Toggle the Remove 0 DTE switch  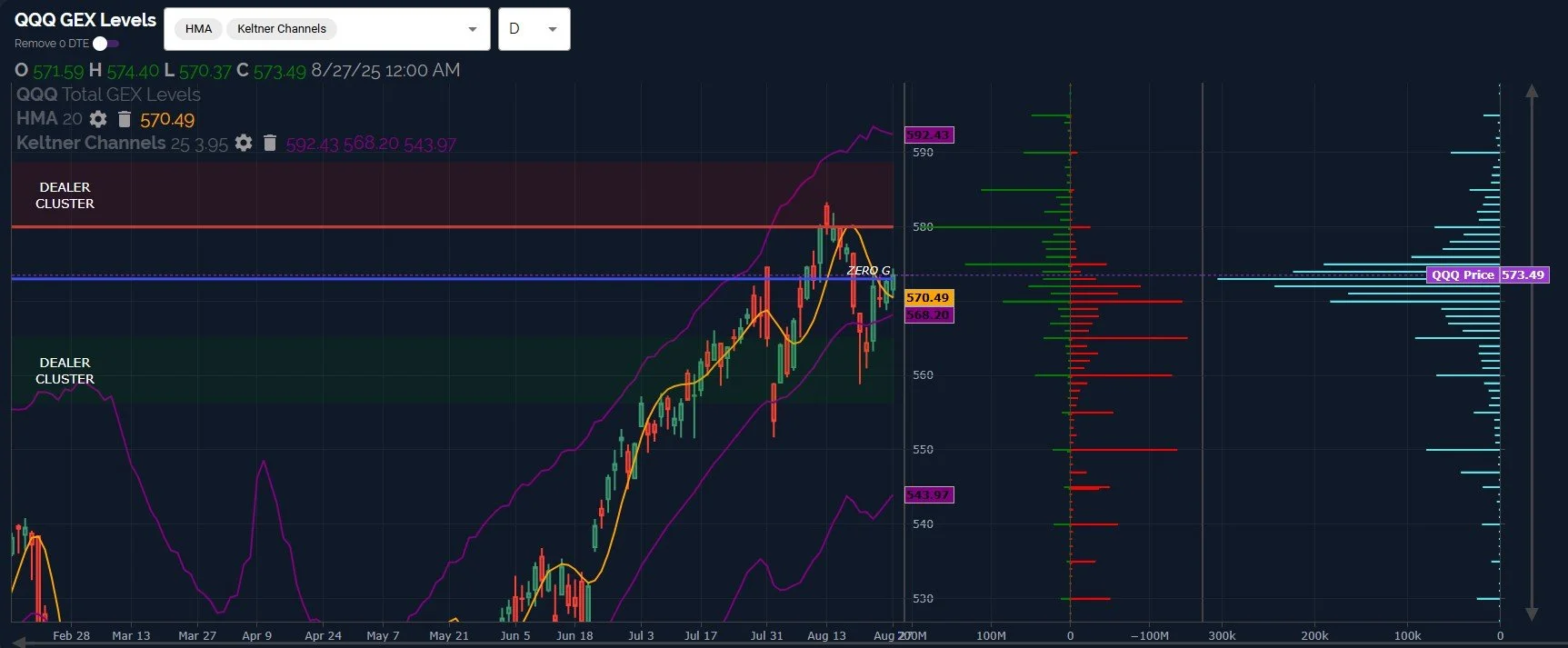tap(106, 44)
